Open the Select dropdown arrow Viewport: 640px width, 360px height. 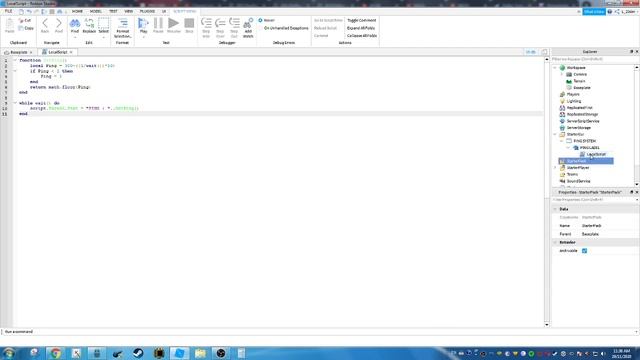point(104,37)
